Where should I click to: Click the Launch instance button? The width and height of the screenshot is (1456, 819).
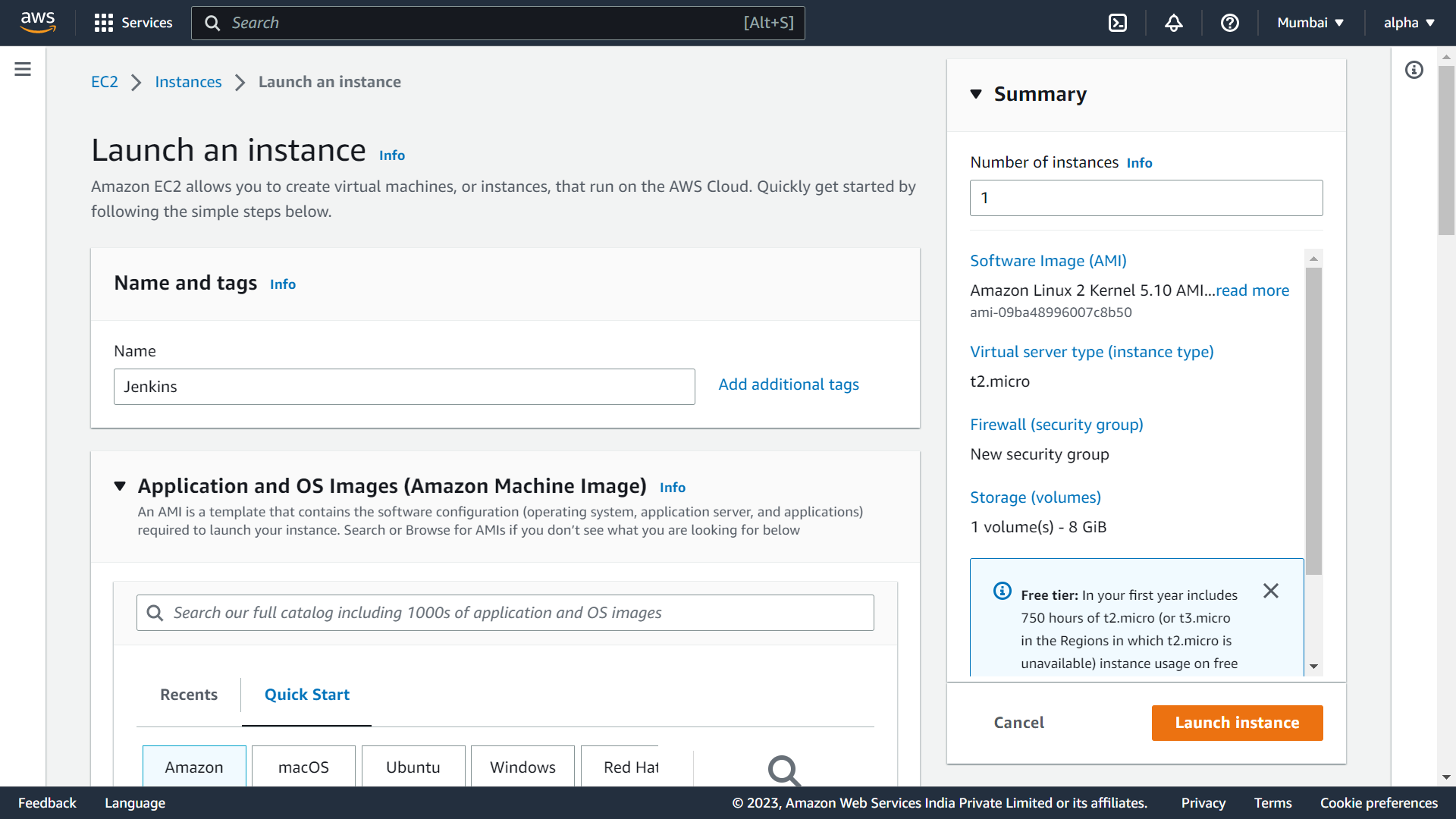click(x=1237, y=723)
